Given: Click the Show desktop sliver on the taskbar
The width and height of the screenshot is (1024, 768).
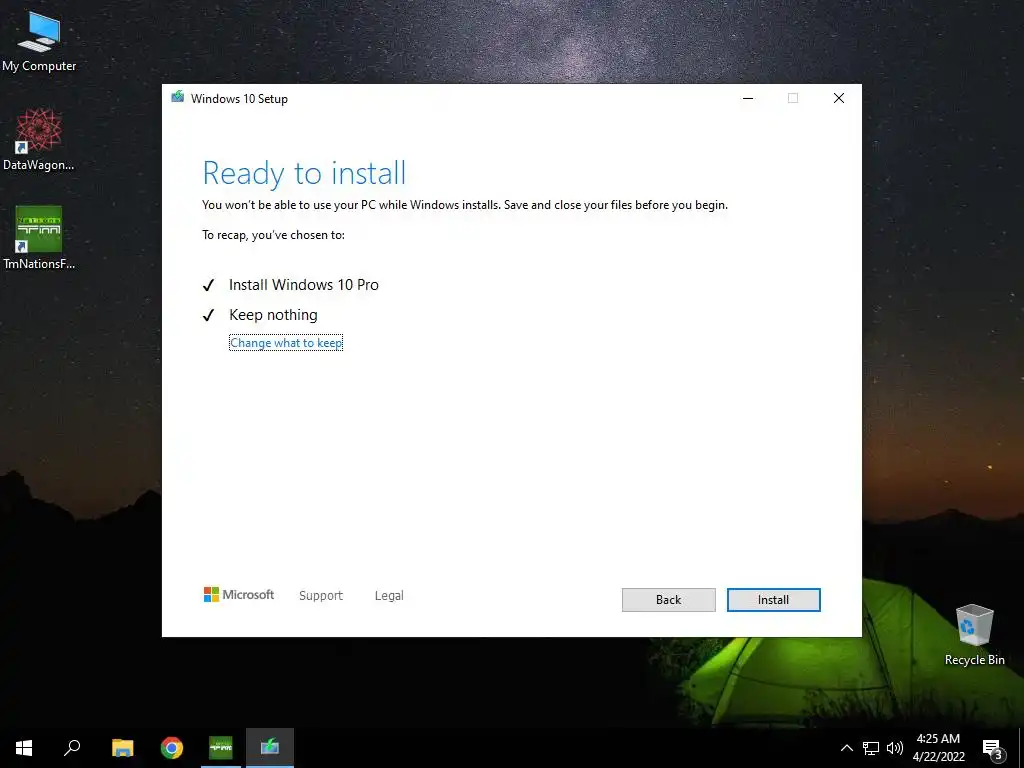Looking at the screenshot, I should click(1021, 748).
